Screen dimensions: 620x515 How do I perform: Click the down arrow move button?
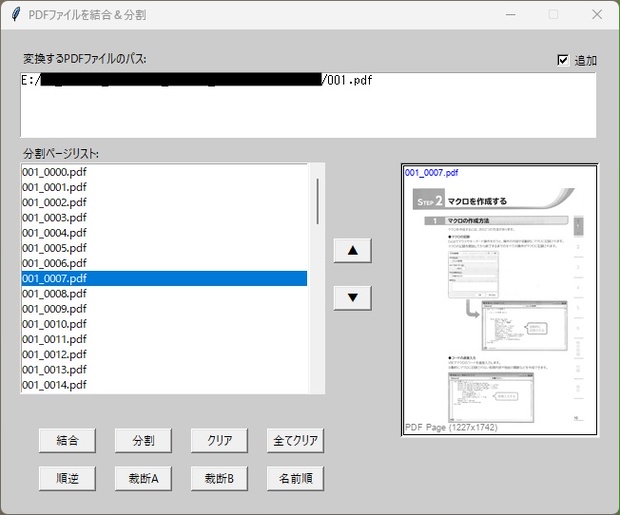click(352, 298)
